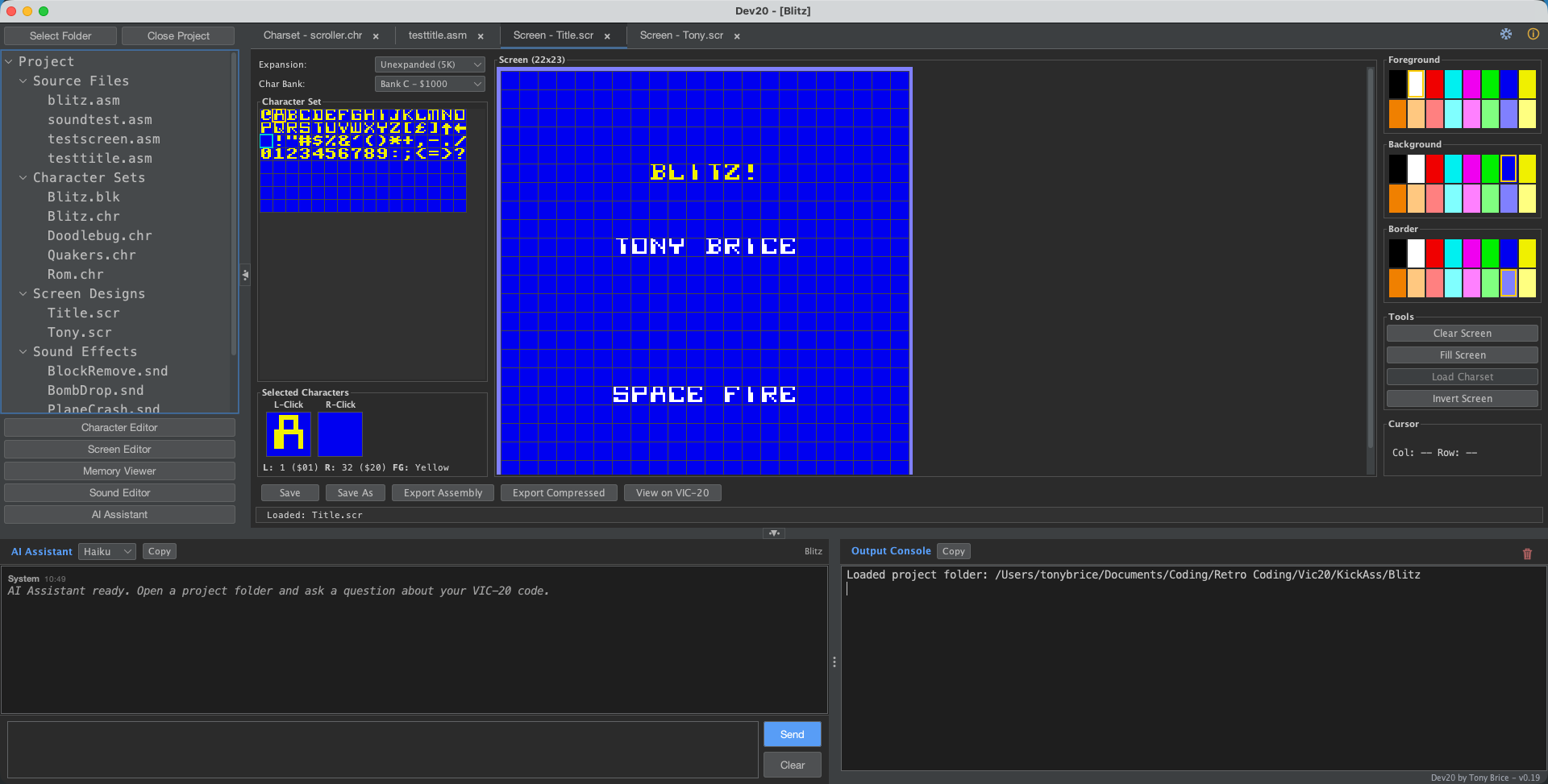Open the Char Bank dropdown
This screenshot has height=784, width=1548.
(430, 84)
